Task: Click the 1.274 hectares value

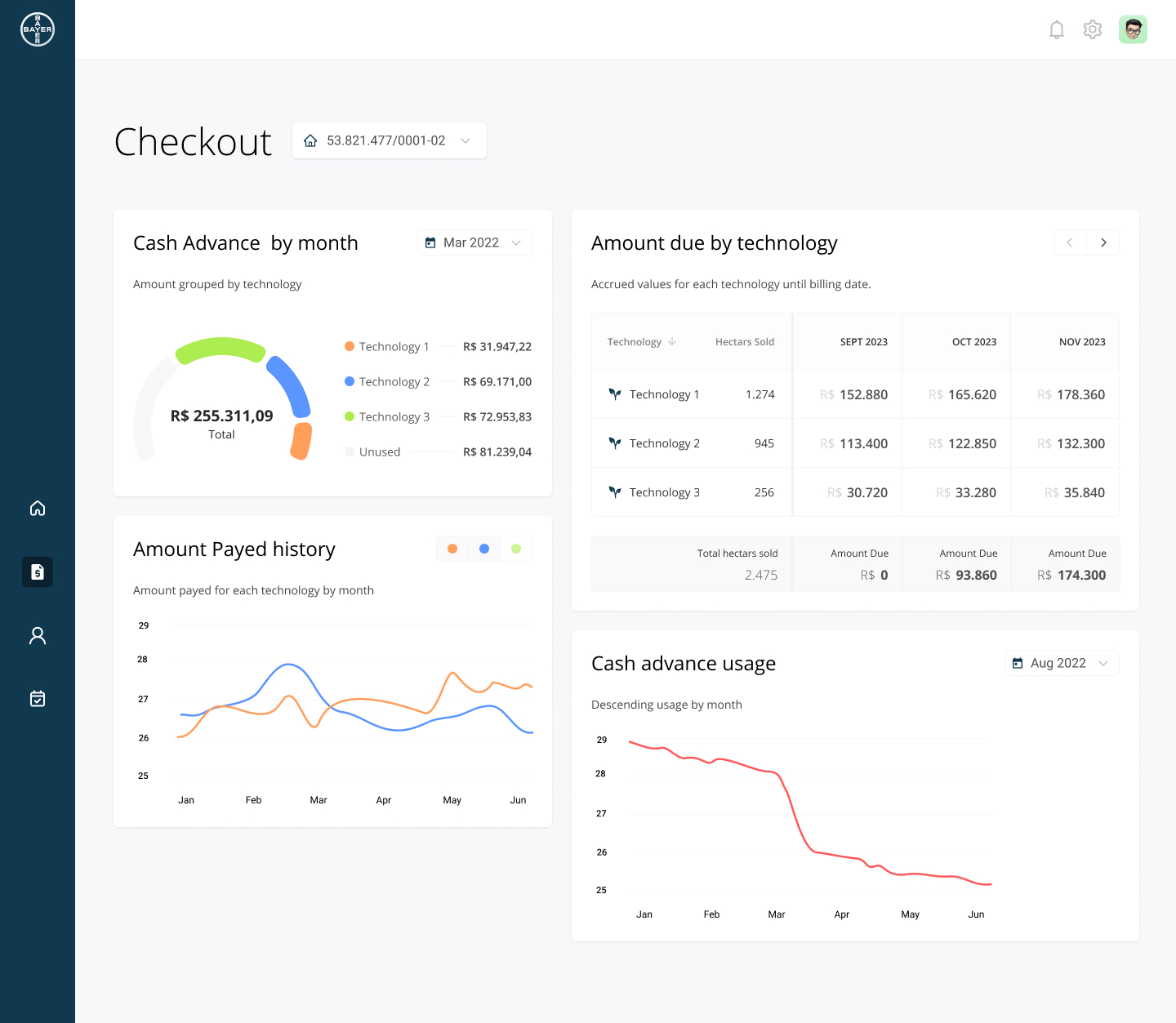Action: 759,394
